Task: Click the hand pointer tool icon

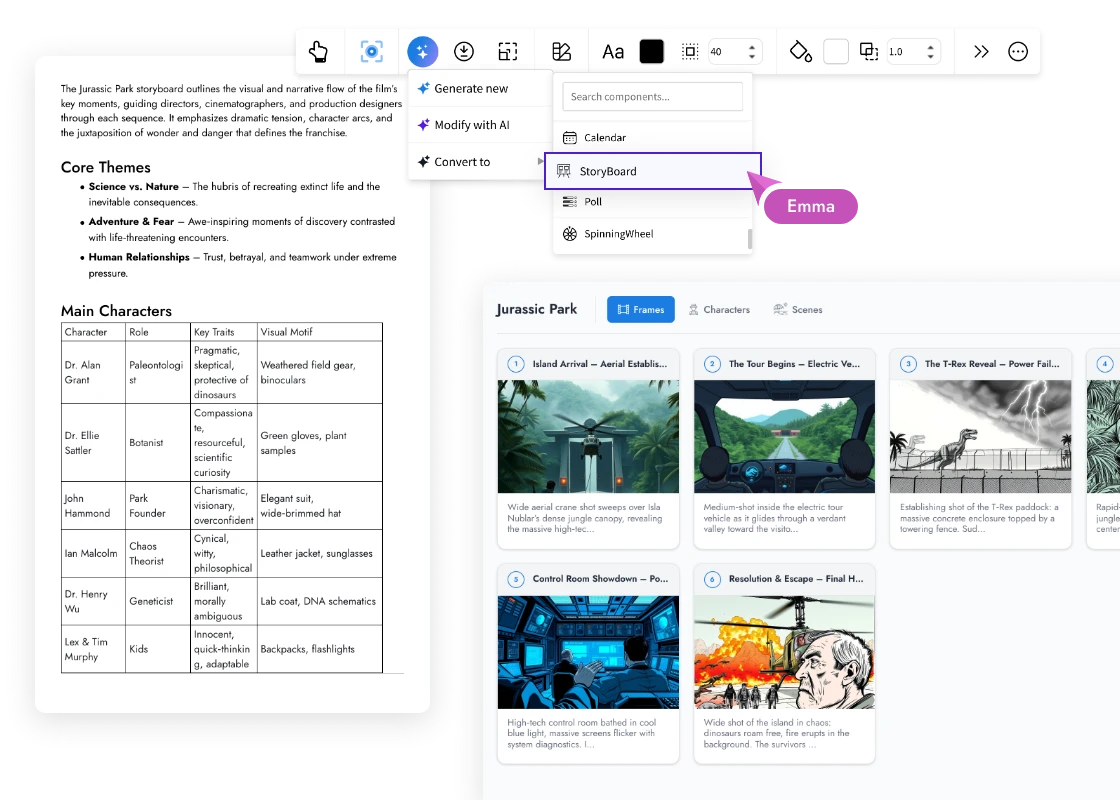Action: pyautogui.click(x=318, y=52)
